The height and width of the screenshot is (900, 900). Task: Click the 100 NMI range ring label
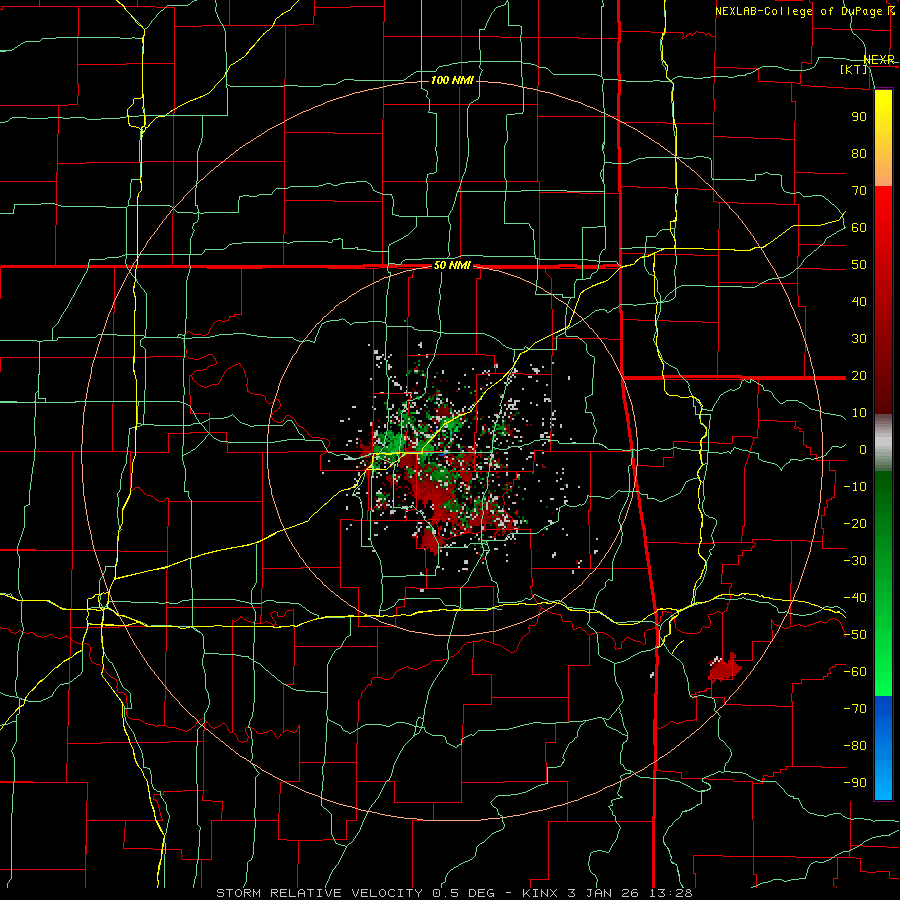click(452, 80)
